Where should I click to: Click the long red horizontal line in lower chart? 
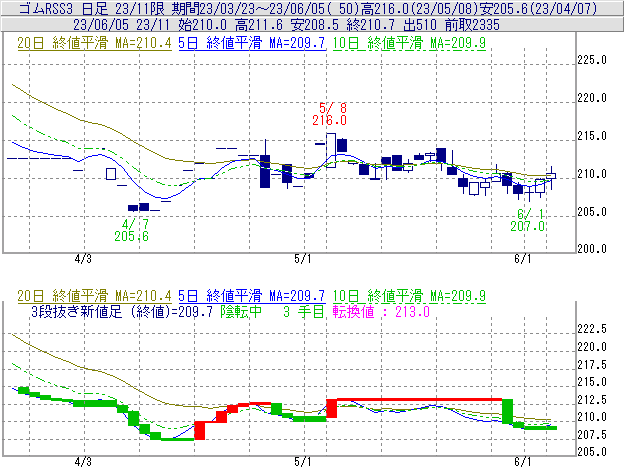[x=419, y=399]
